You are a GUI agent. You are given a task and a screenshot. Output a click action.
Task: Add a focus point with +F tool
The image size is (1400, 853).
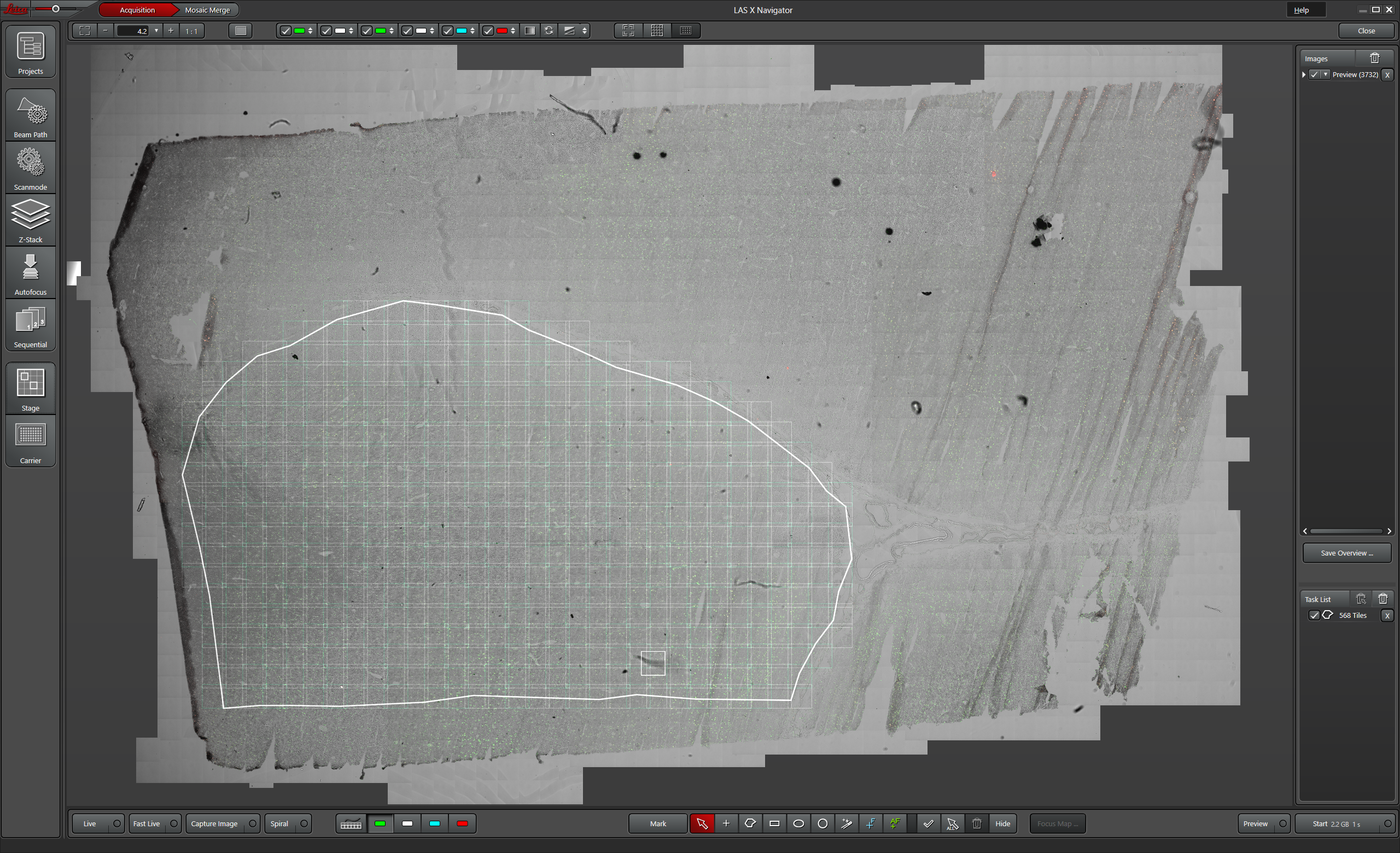pyautogui.click(x=871, y=823)
